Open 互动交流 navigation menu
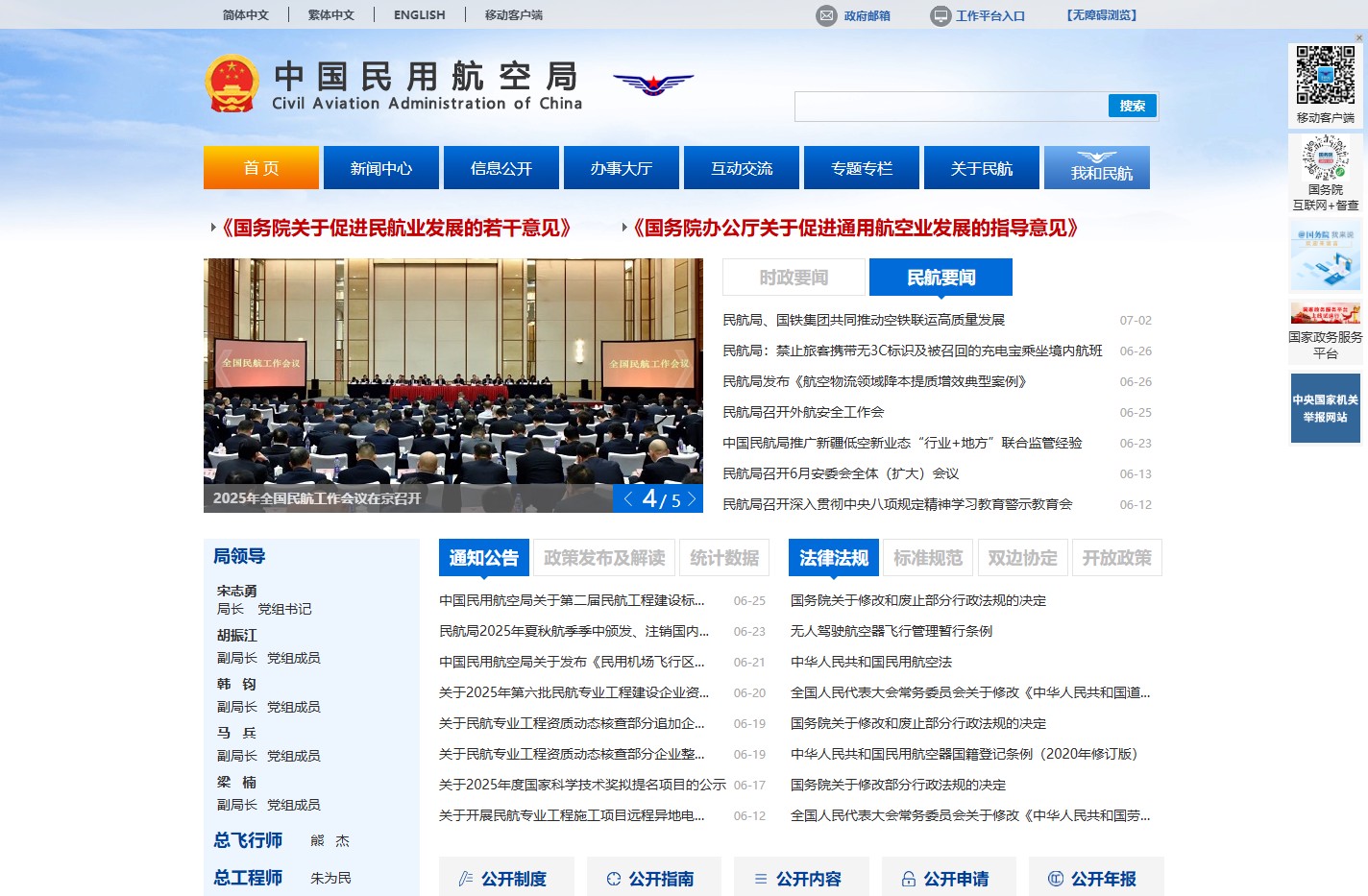The width and height of the screenshot is (1368, 896). tap(742, 168)
